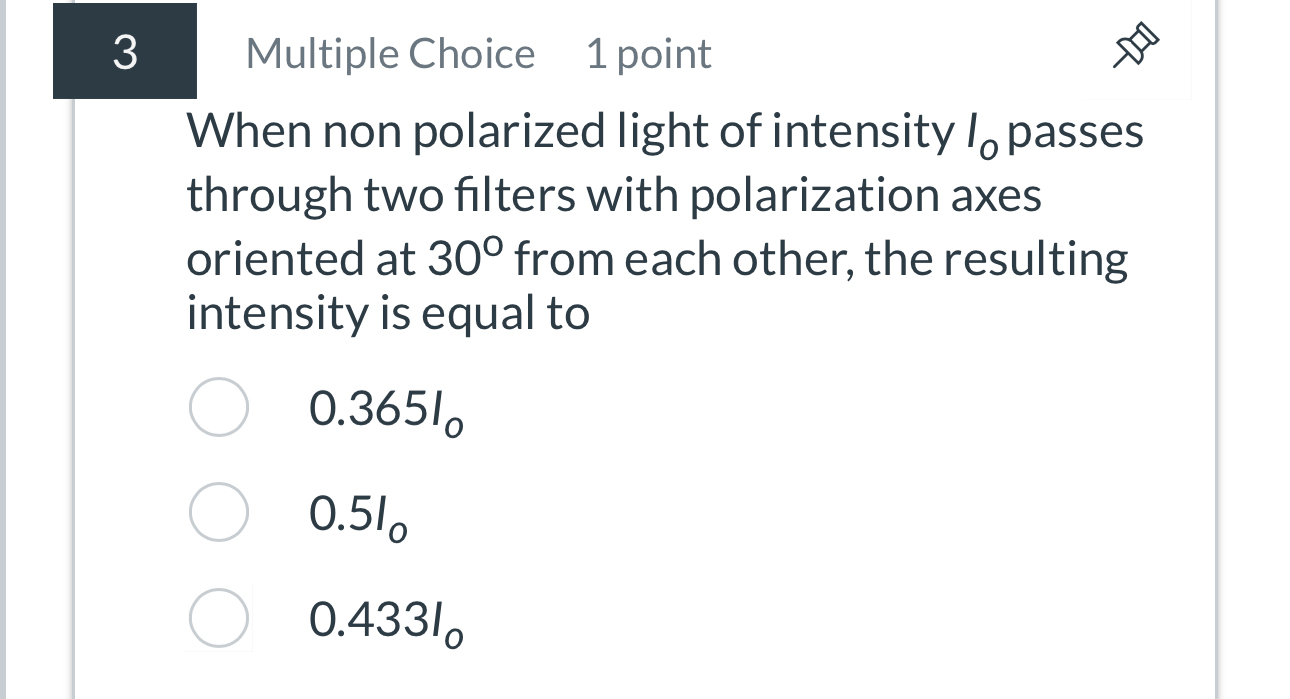Screen dimensions: 1290x699
Task: Click the answer text 0.5I0
Action: click(355, 513)
